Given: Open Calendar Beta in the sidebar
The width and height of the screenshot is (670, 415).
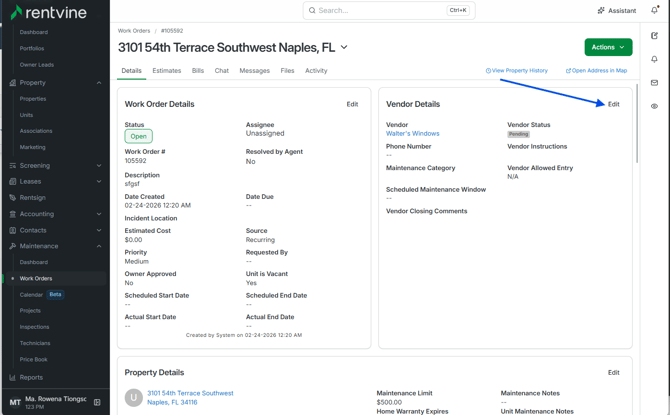Looking at the screenshot, I should 41,294.
